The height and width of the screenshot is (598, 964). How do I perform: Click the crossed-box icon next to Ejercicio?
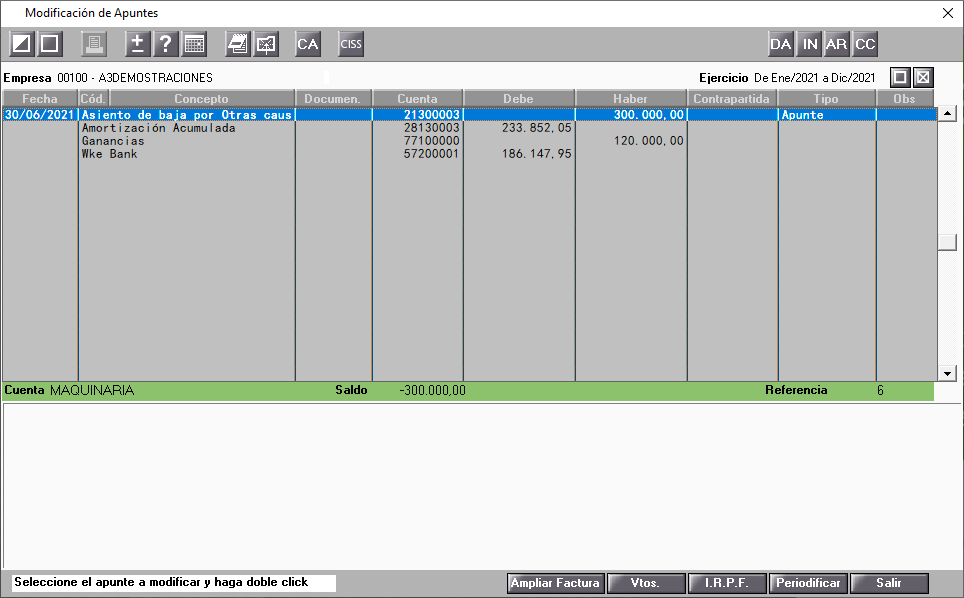coord(923,77)
